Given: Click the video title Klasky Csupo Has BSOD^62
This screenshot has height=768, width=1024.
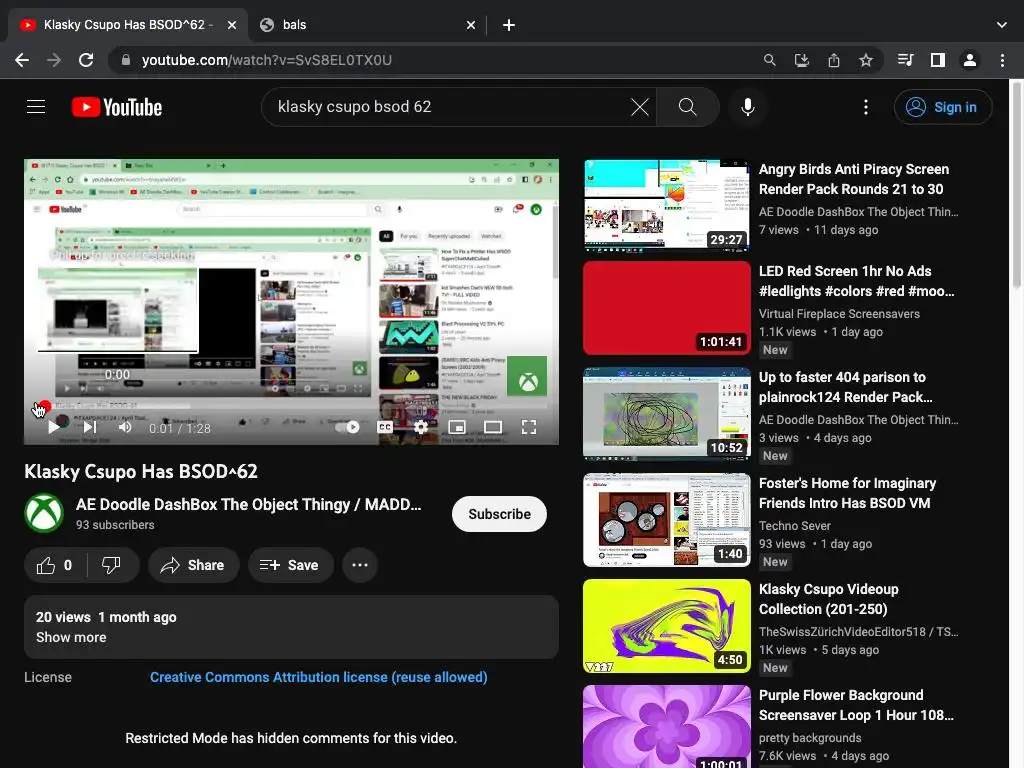Looking at the screenshot, I should pos(140,472).
